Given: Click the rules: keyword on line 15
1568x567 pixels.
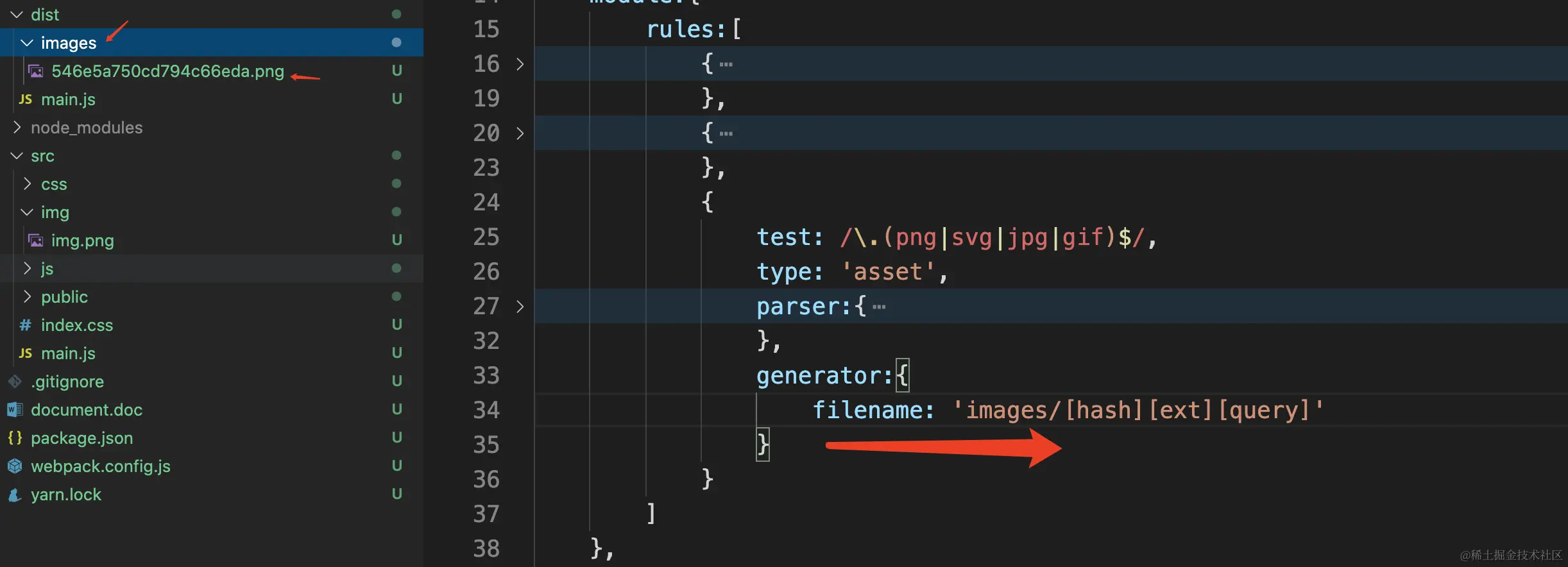Looking at the screenshot, I should (686, 30).
